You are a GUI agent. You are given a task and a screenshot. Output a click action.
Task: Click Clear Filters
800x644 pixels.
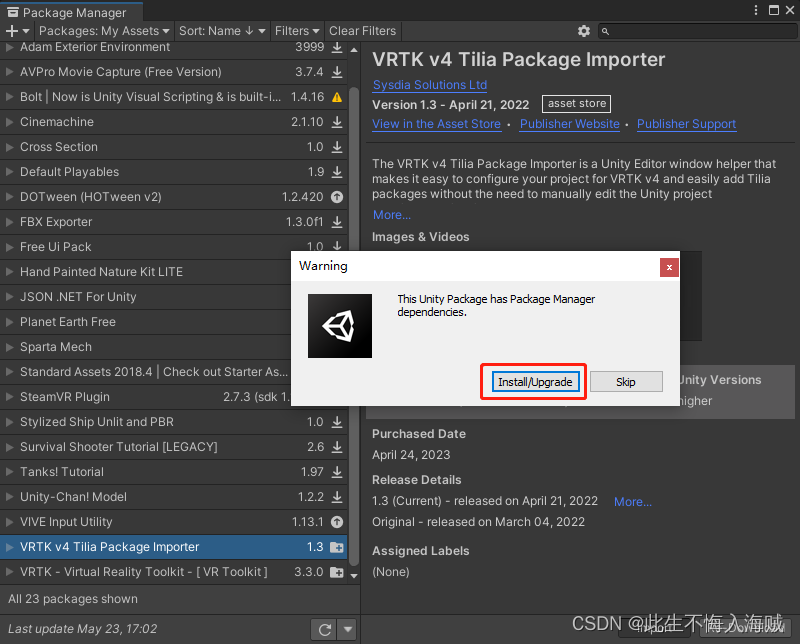(362, 31)
